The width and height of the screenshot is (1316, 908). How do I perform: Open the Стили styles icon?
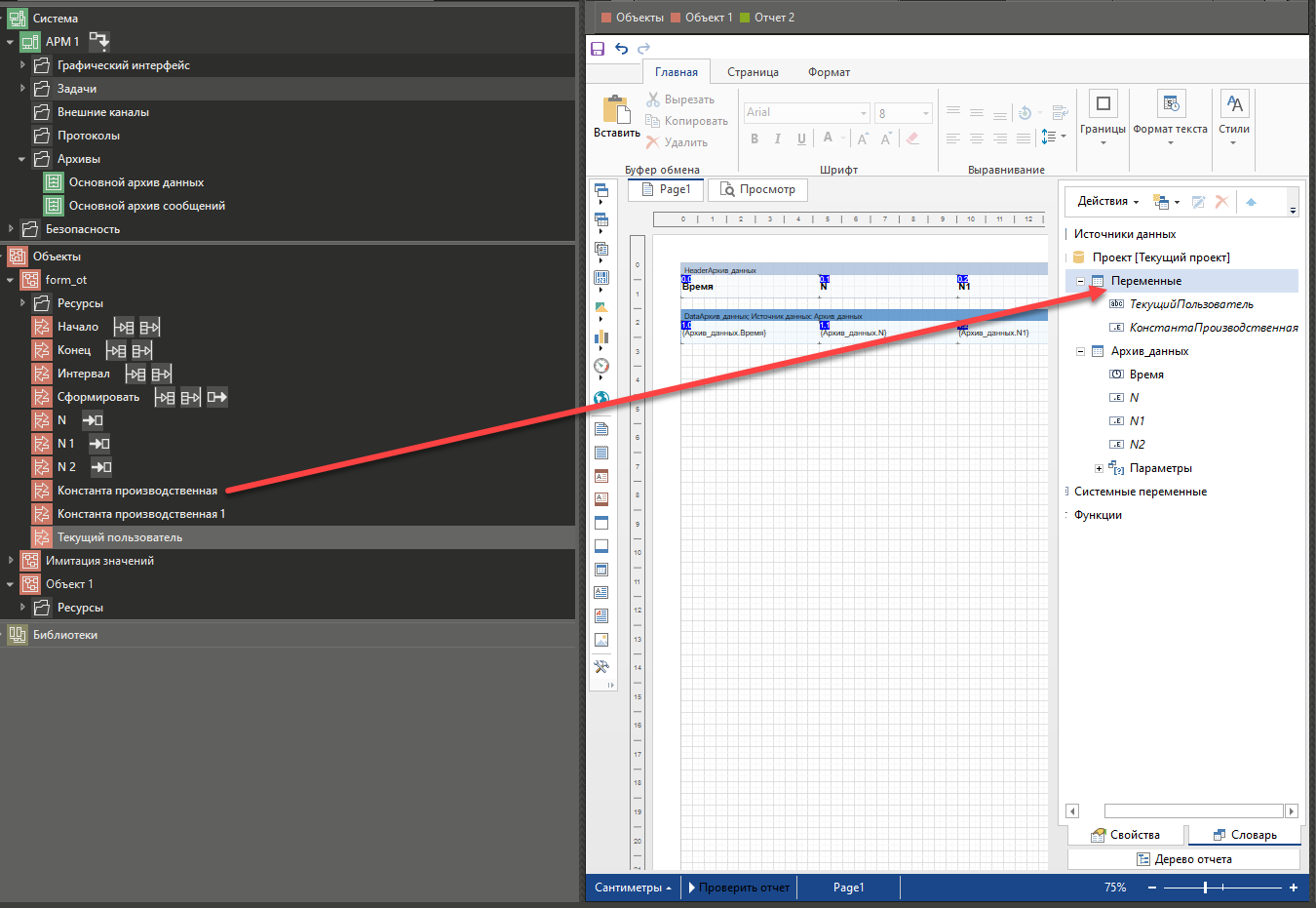(1233, 104)
